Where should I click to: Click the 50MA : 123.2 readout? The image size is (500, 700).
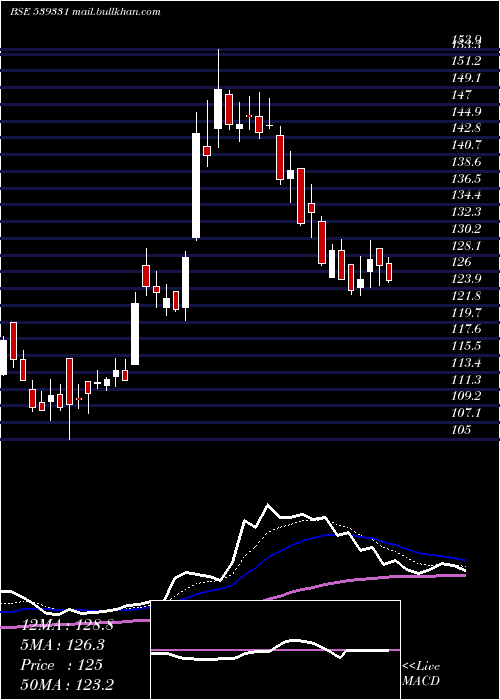(67, 684)
